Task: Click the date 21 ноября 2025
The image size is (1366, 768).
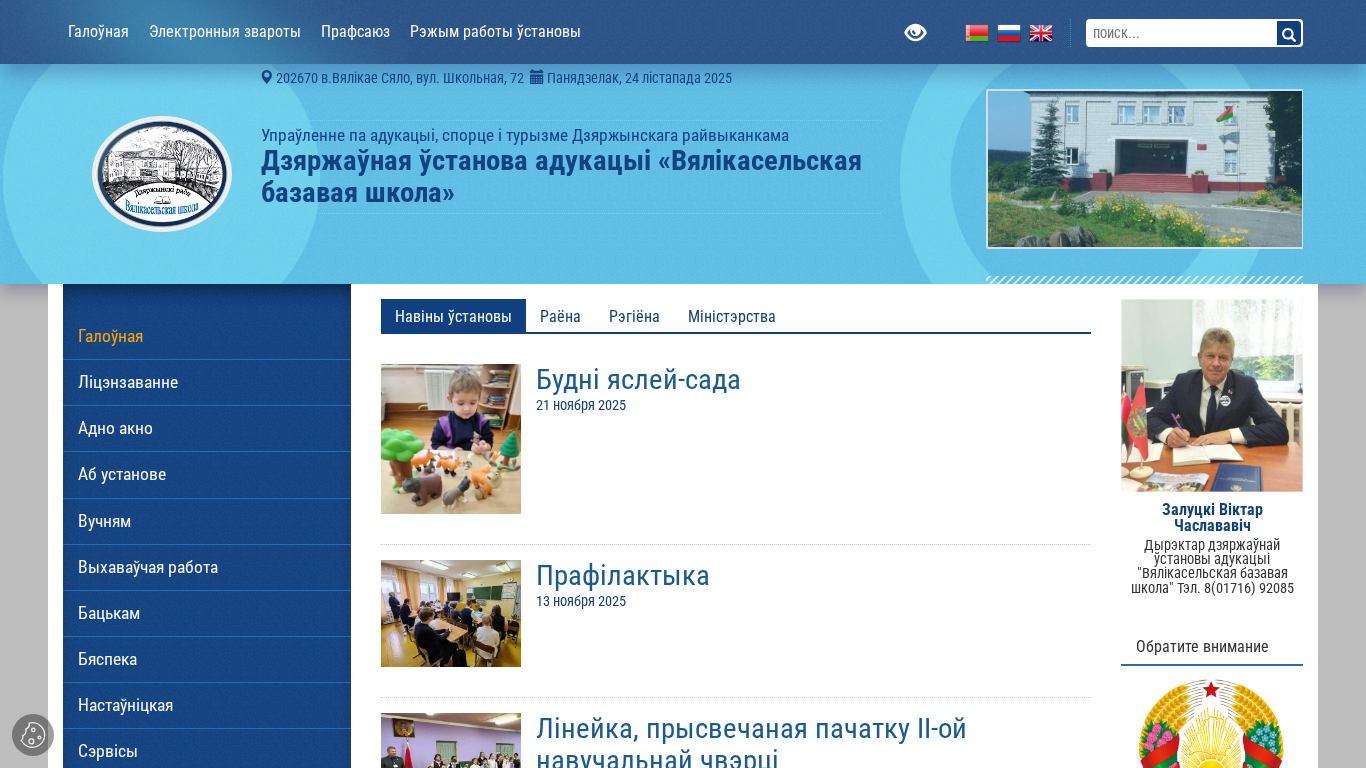Action: (581, 405)
